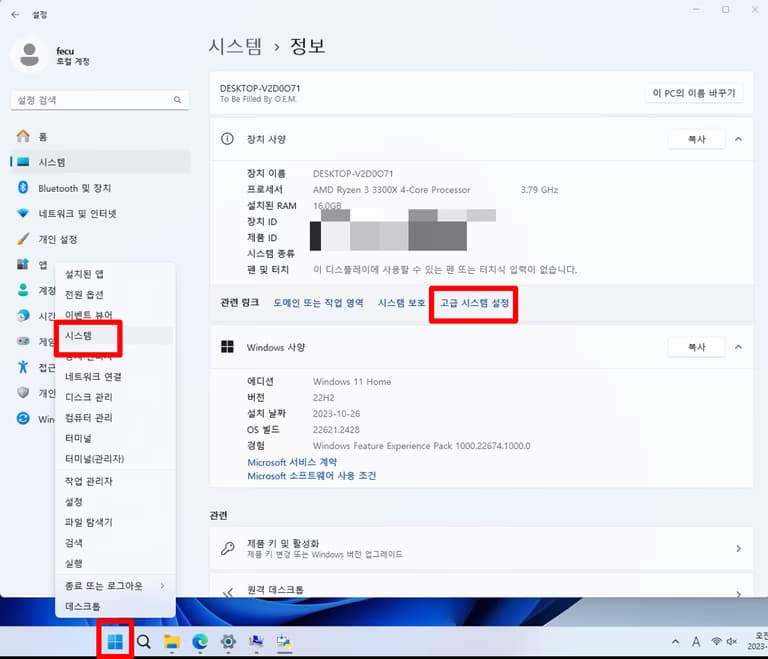This screenshot has width=768, height=659.
Task: Open Microsoft Edge from taskbar
Action: (200, 641)
